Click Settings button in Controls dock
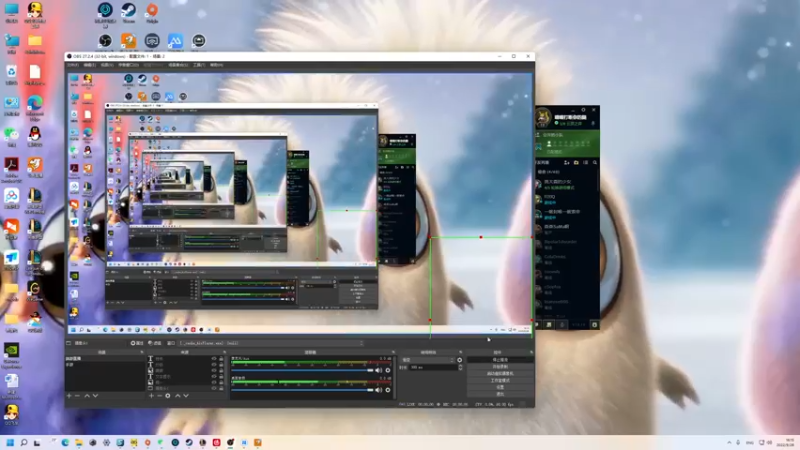 (500, 387)
